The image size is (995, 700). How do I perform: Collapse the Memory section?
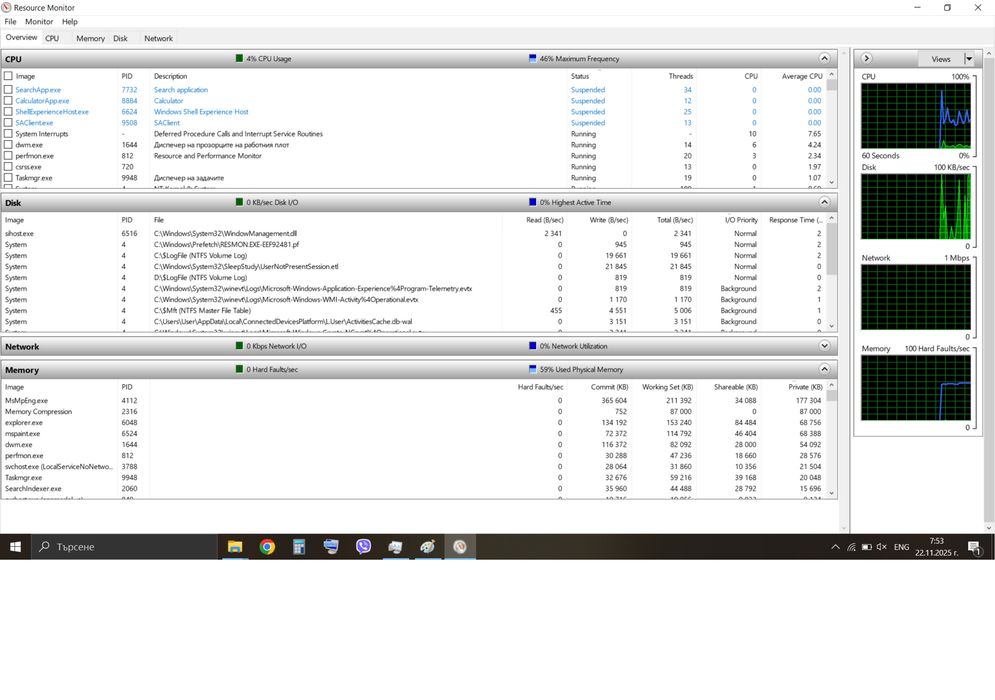click(824, 369)
